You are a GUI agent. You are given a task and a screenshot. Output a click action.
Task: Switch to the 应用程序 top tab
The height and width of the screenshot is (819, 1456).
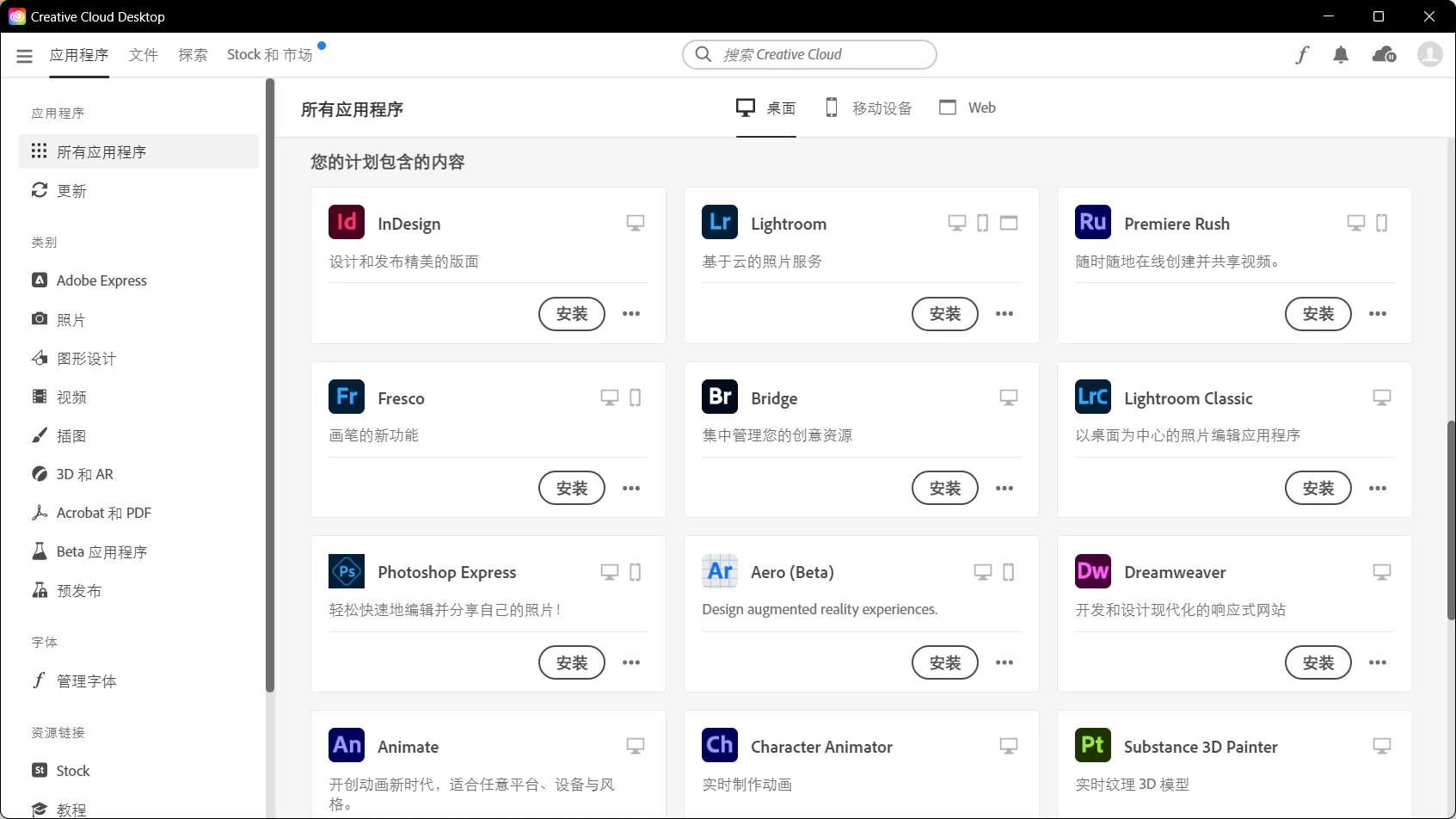coord(79,55)
